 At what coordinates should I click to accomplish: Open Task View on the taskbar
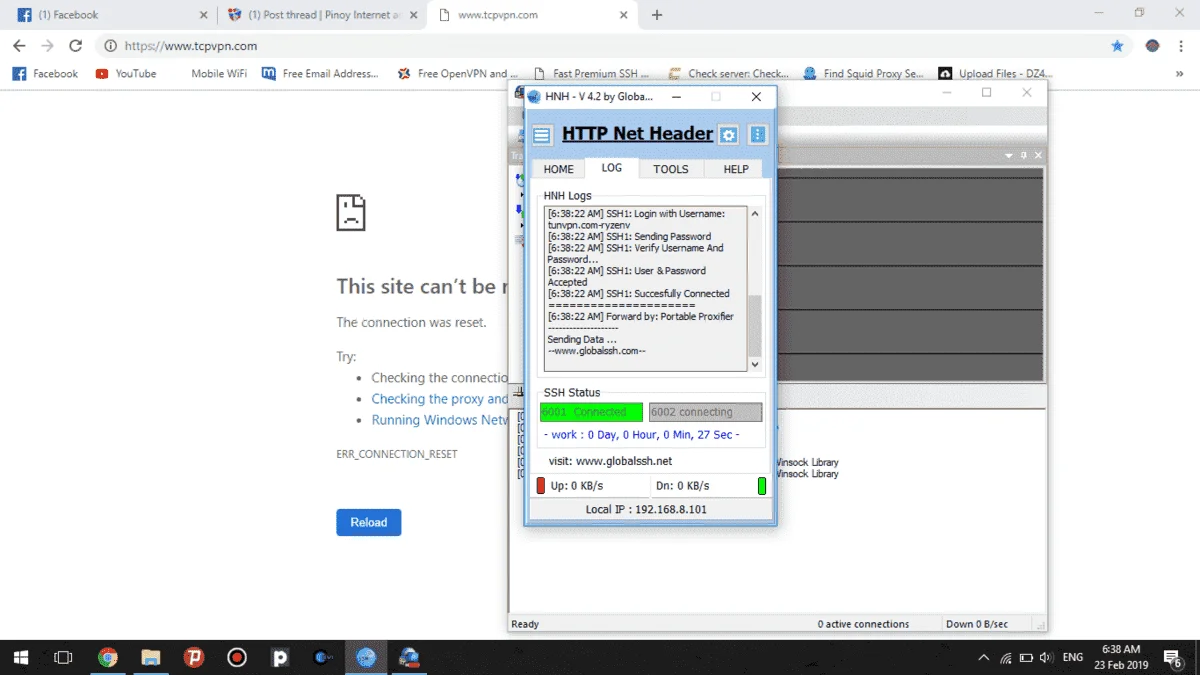[x=63, y=658]
